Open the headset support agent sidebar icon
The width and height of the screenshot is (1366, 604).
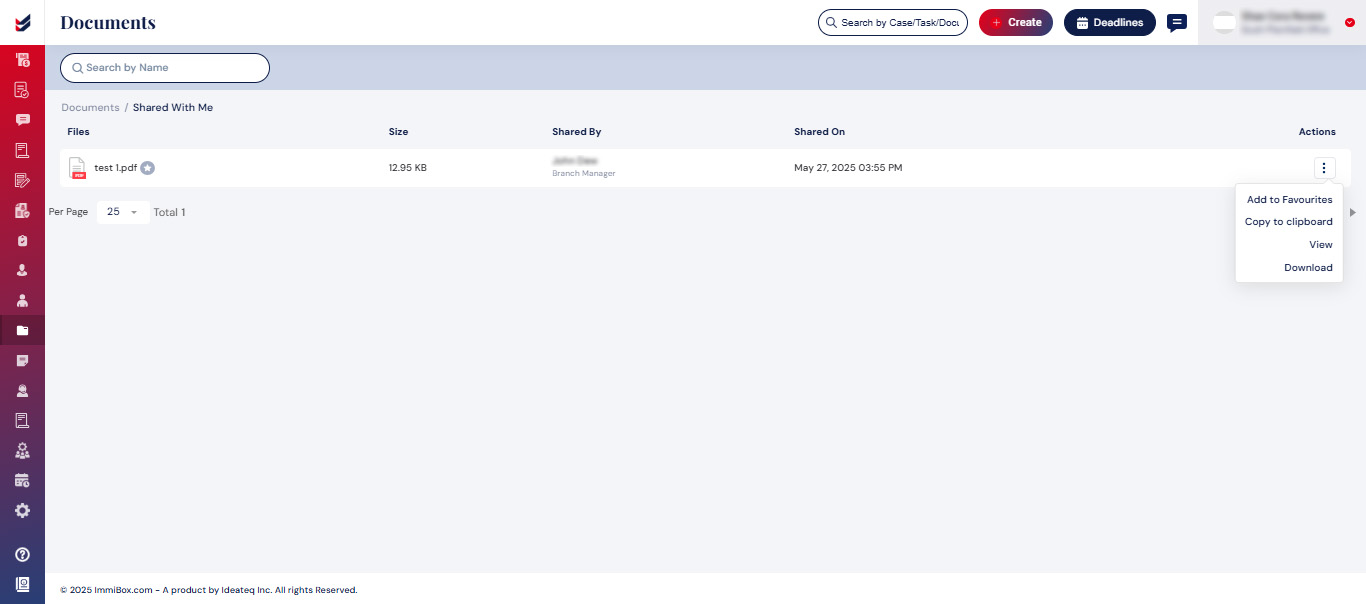click(x=22, y=390)
